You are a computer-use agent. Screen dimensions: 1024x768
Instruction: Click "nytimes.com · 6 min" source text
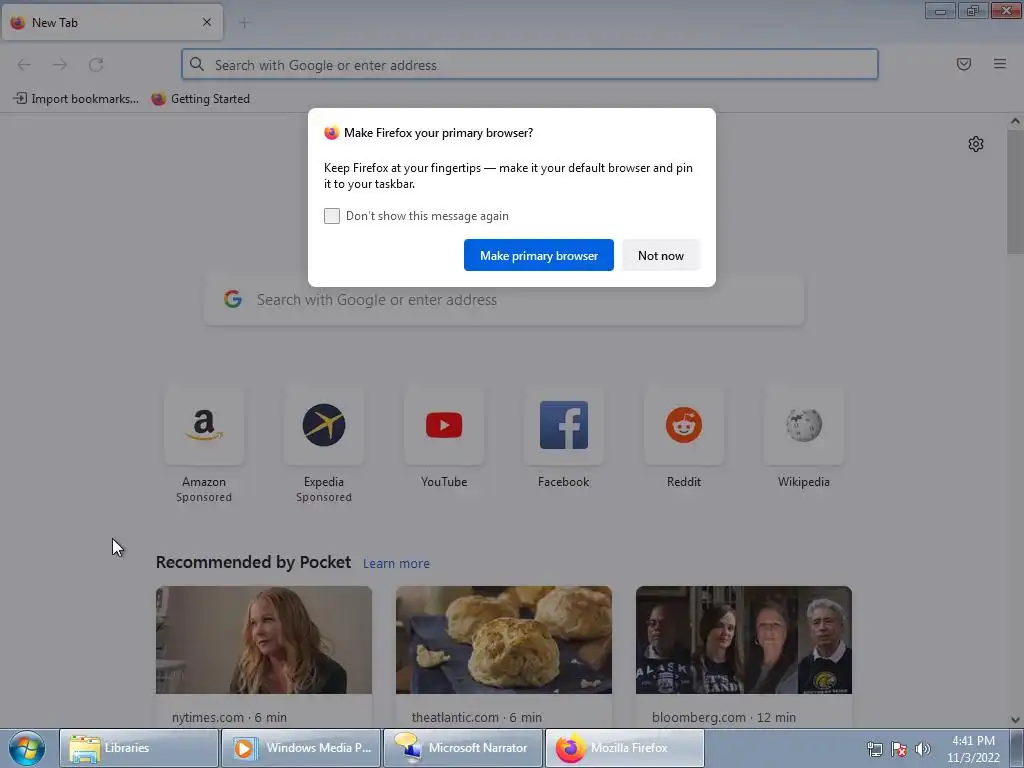pos(229,718)
